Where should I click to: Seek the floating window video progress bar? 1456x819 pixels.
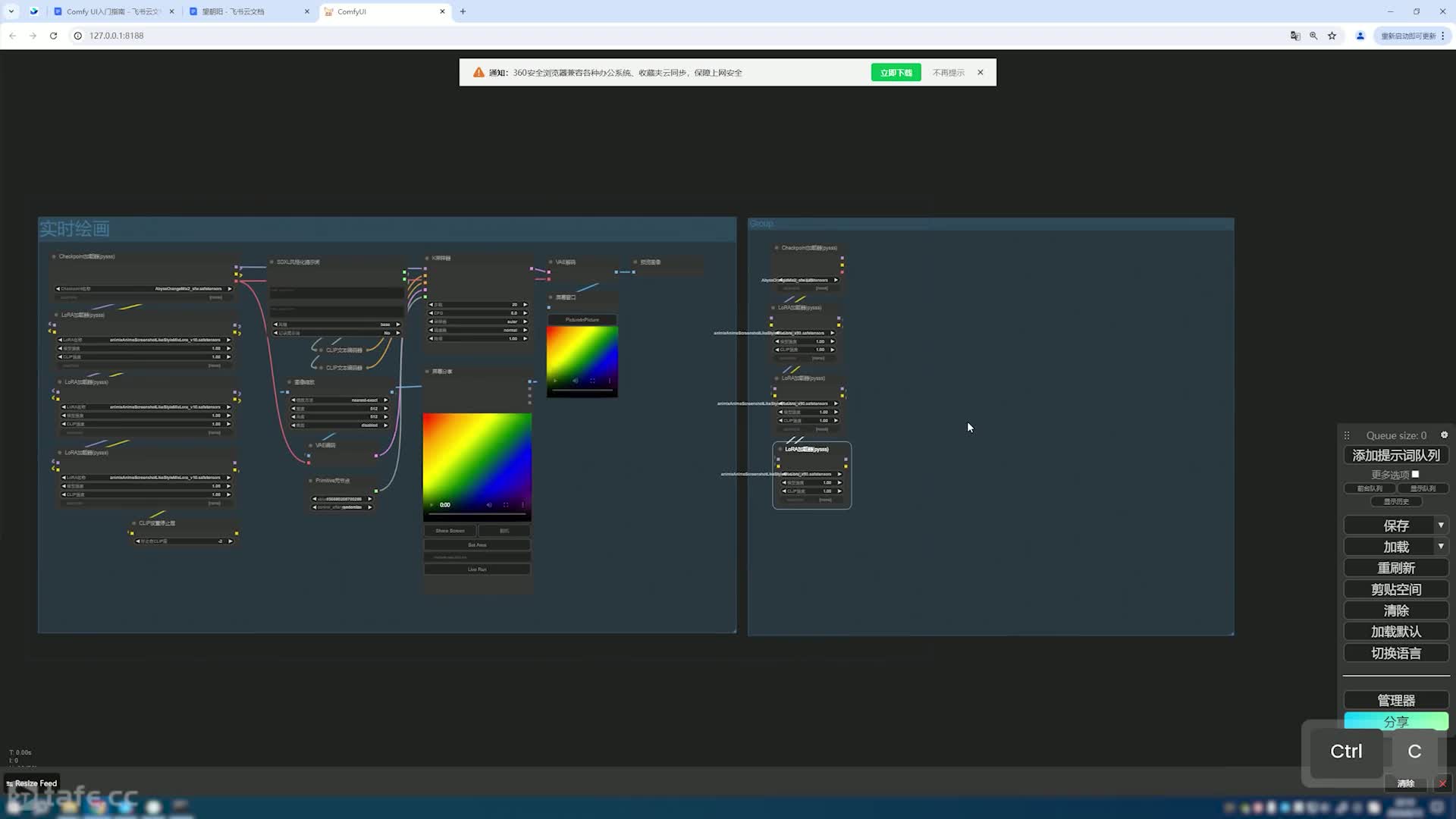click(582, 390)
